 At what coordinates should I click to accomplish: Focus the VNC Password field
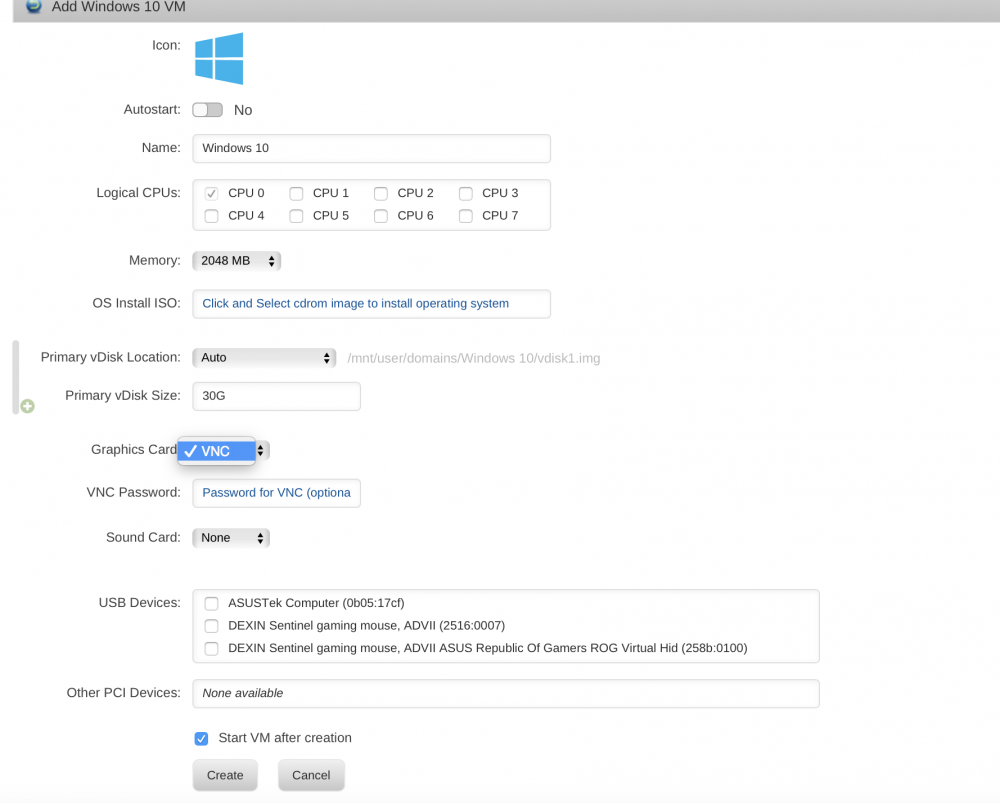276,493
